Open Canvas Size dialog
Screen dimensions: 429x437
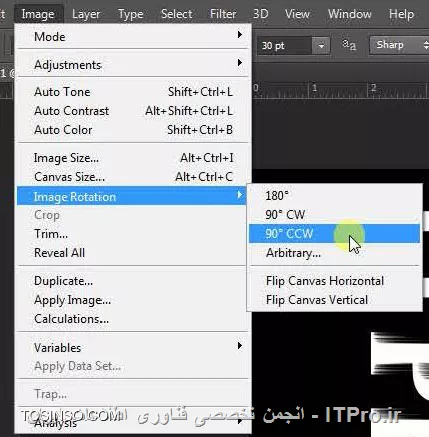(133, 177)
